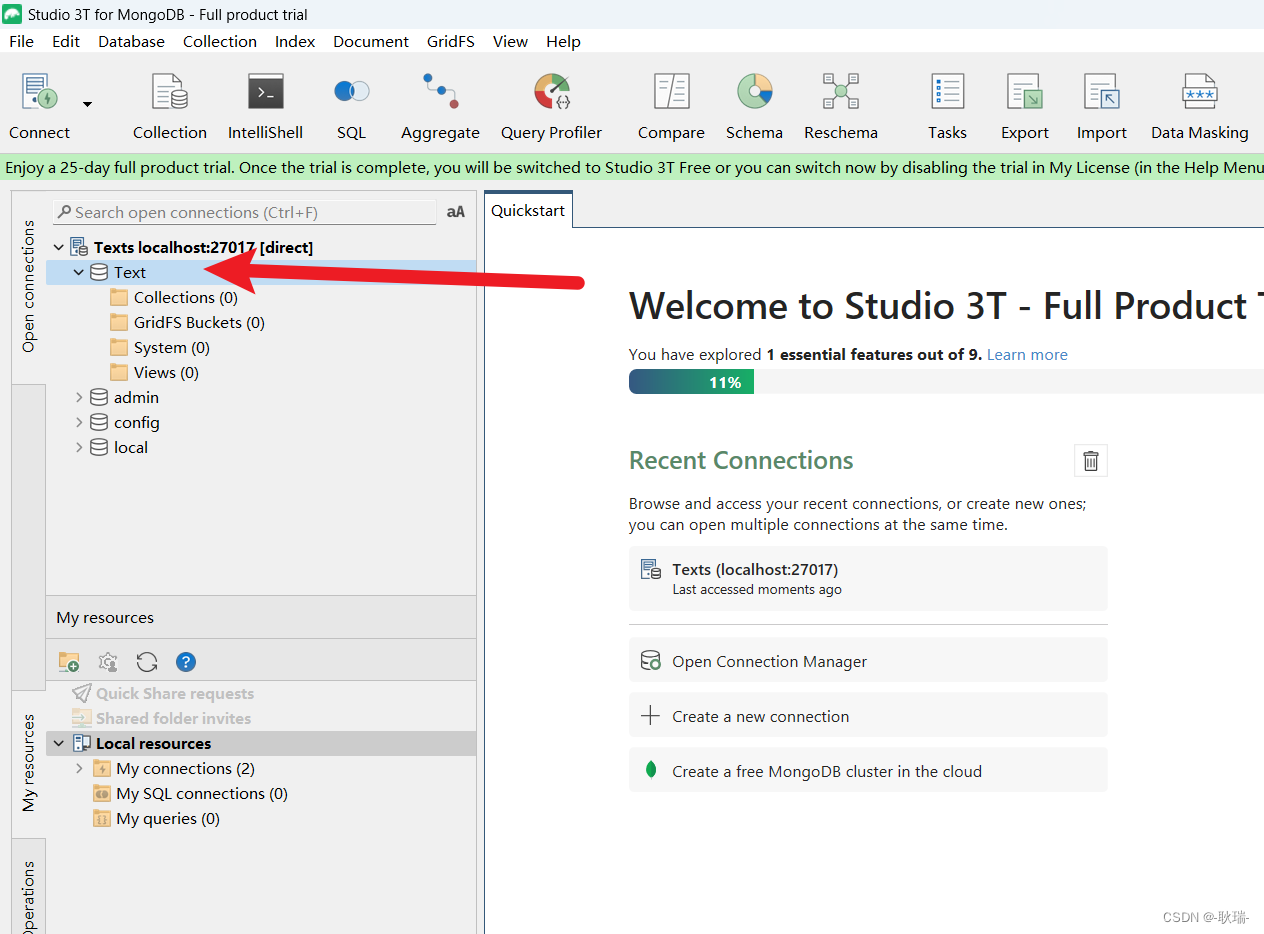Select My connections (2) row
This screenshot has width=1264, height=934.
(262, 768)
